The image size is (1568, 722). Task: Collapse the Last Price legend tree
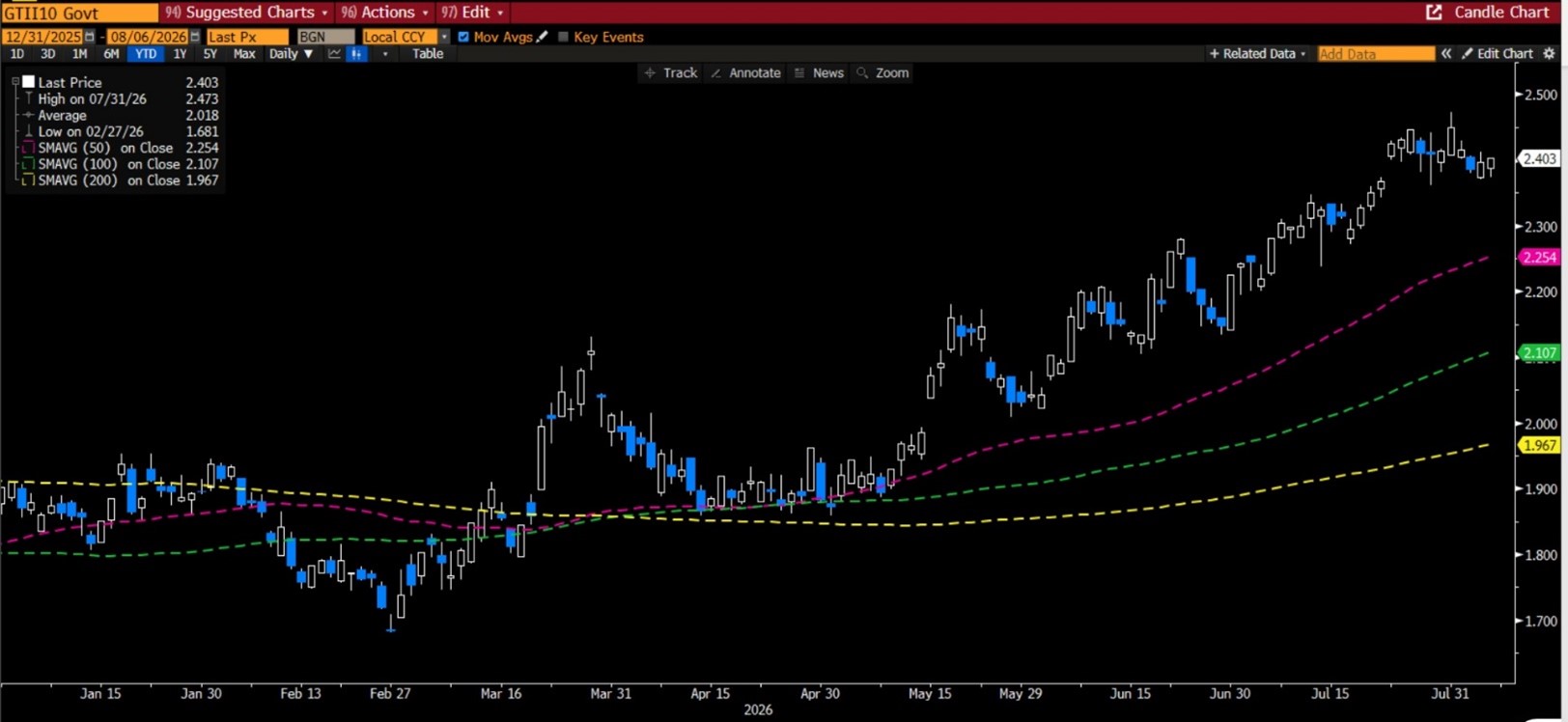click(15, 82)
